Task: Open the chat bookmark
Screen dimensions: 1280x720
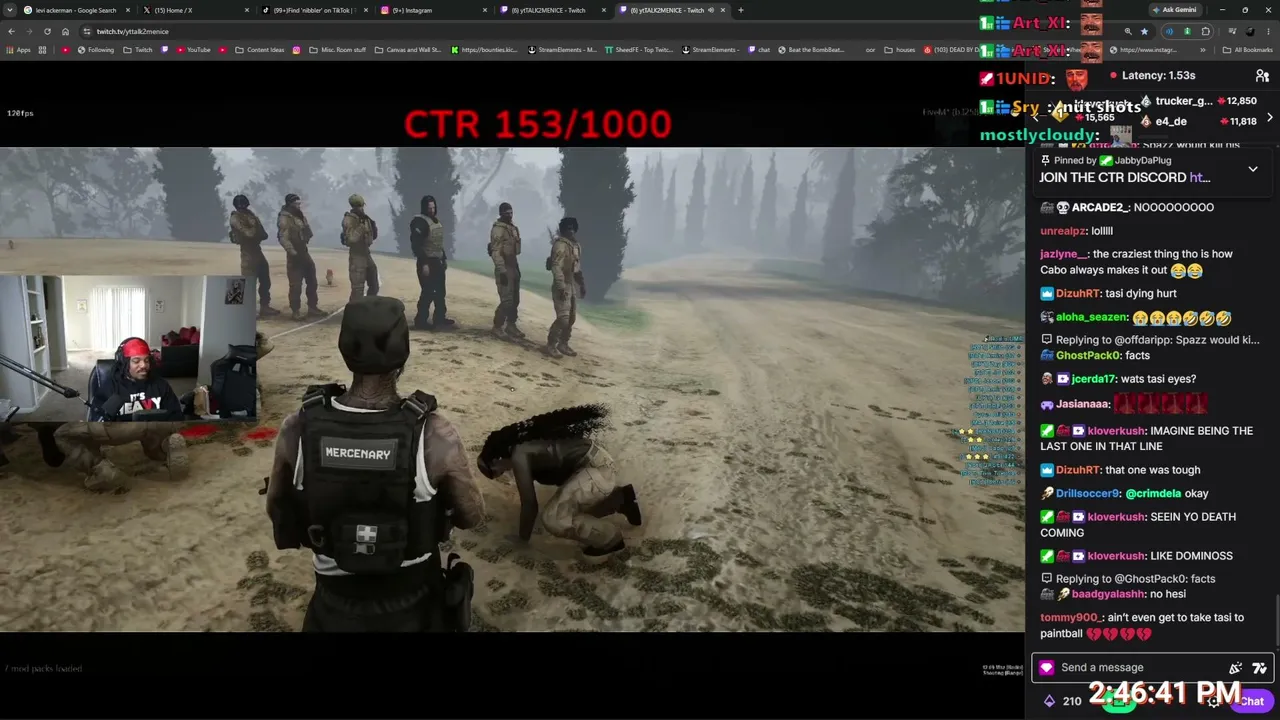Action: 759,50
